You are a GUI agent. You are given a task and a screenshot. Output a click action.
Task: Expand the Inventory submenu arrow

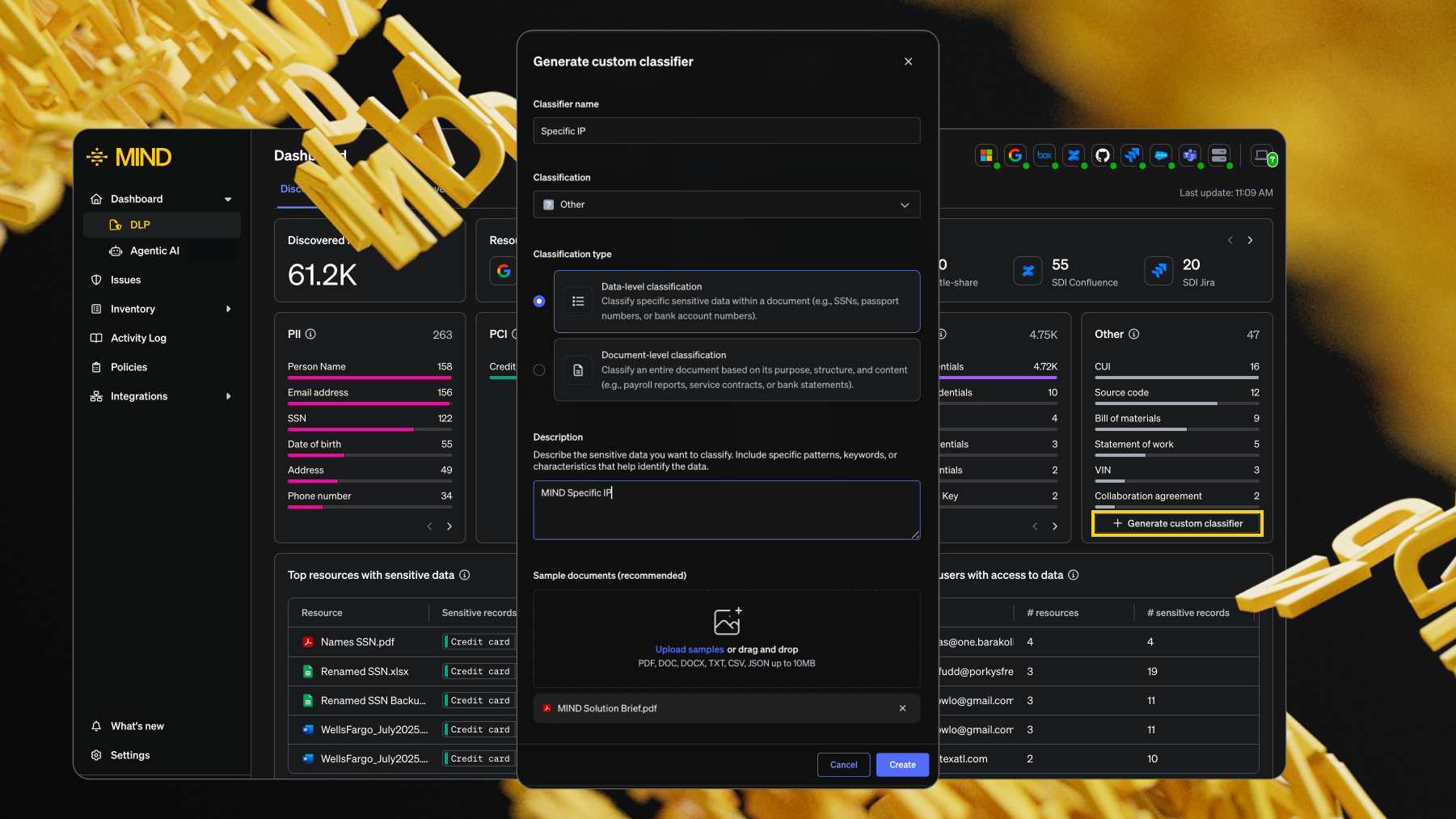click(229, 309)
